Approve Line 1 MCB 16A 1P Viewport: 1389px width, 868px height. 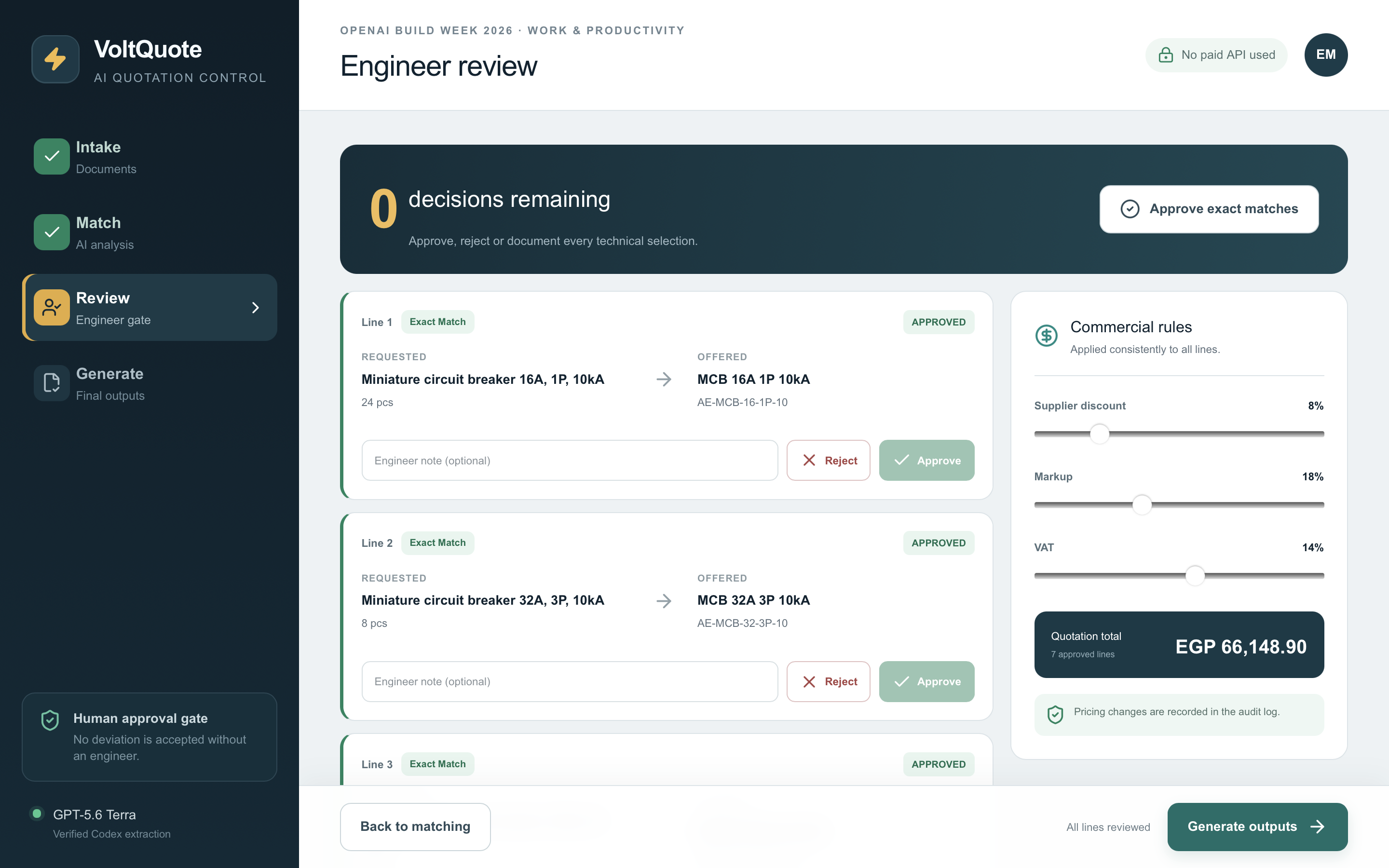(926, 461)
